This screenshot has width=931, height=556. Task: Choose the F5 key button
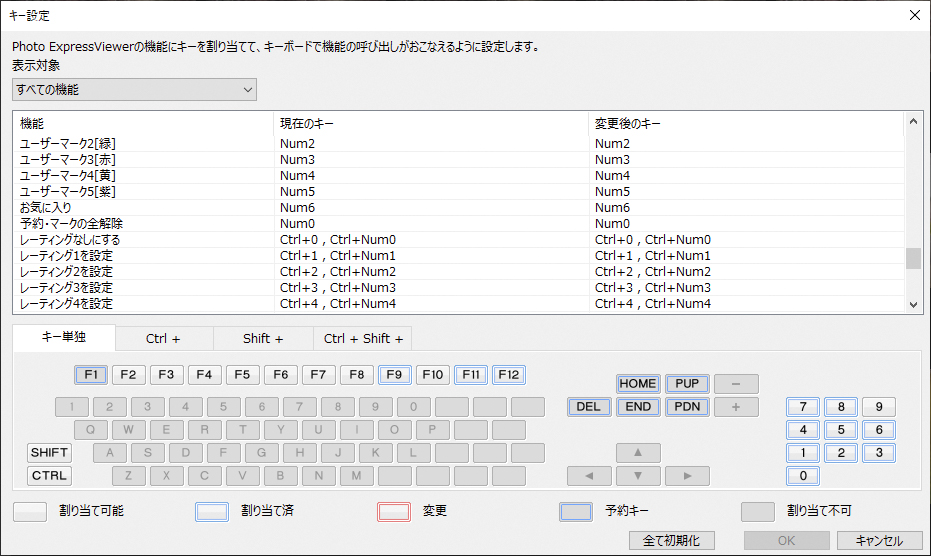[242, 375]
